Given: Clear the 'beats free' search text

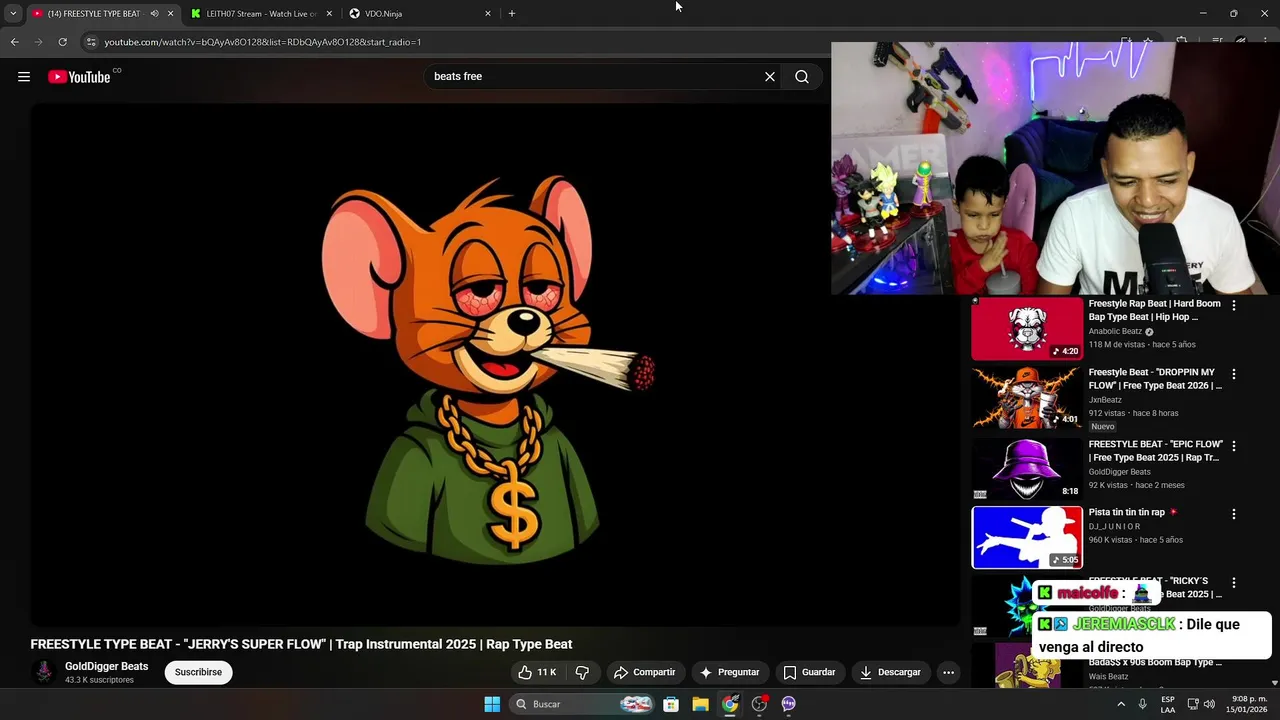Looking at the screenshot, I should pyautogui.click(x=770, y=77).
